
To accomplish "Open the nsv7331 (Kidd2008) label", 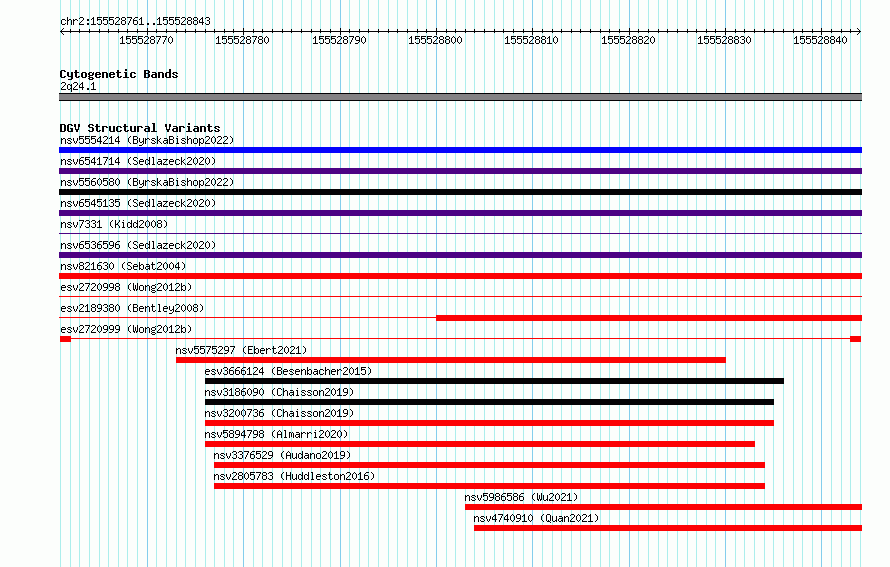I will click(x=114, y=224).
